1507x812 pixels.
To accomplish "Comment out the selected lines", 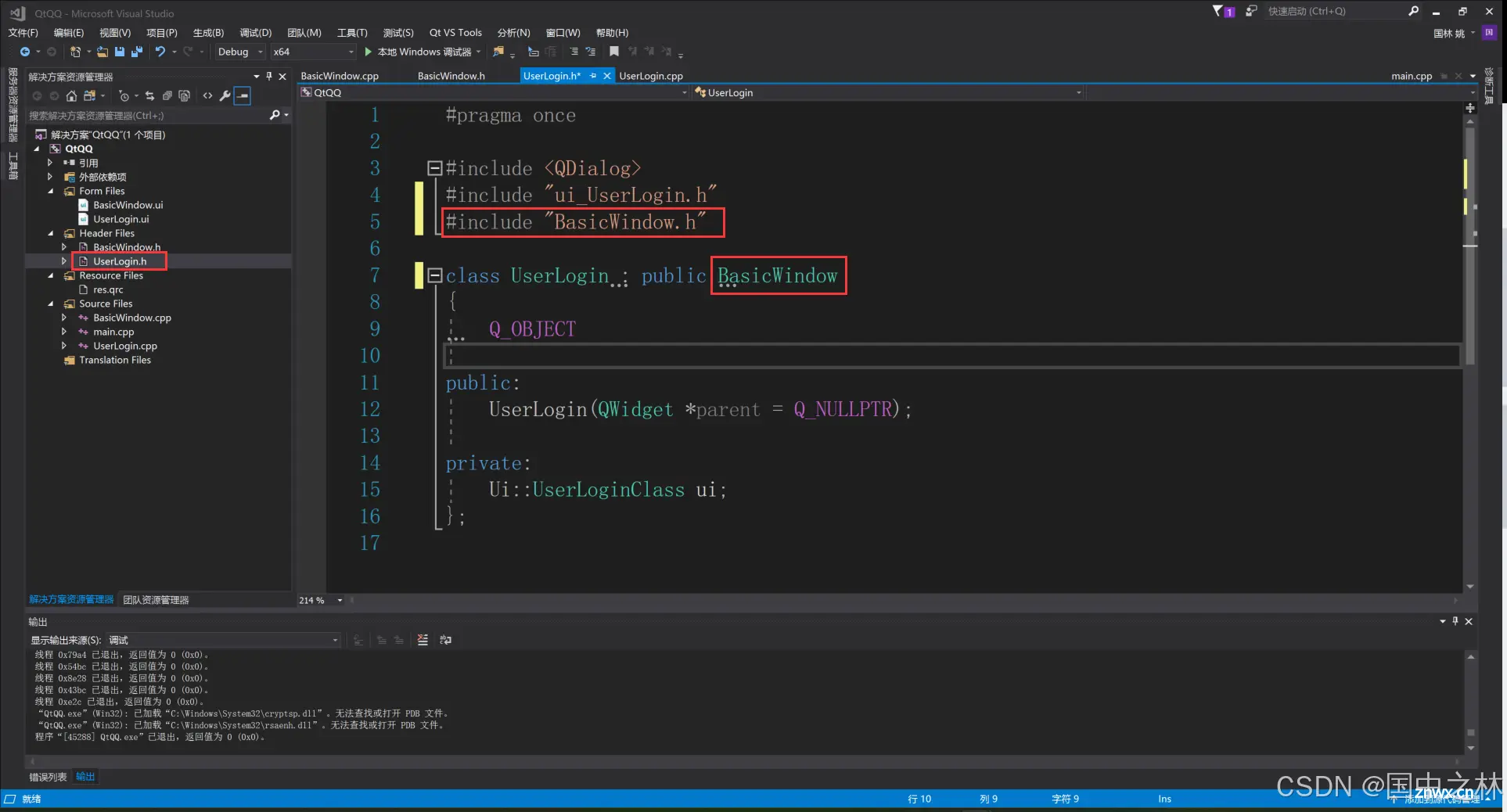I will (574, 52).
